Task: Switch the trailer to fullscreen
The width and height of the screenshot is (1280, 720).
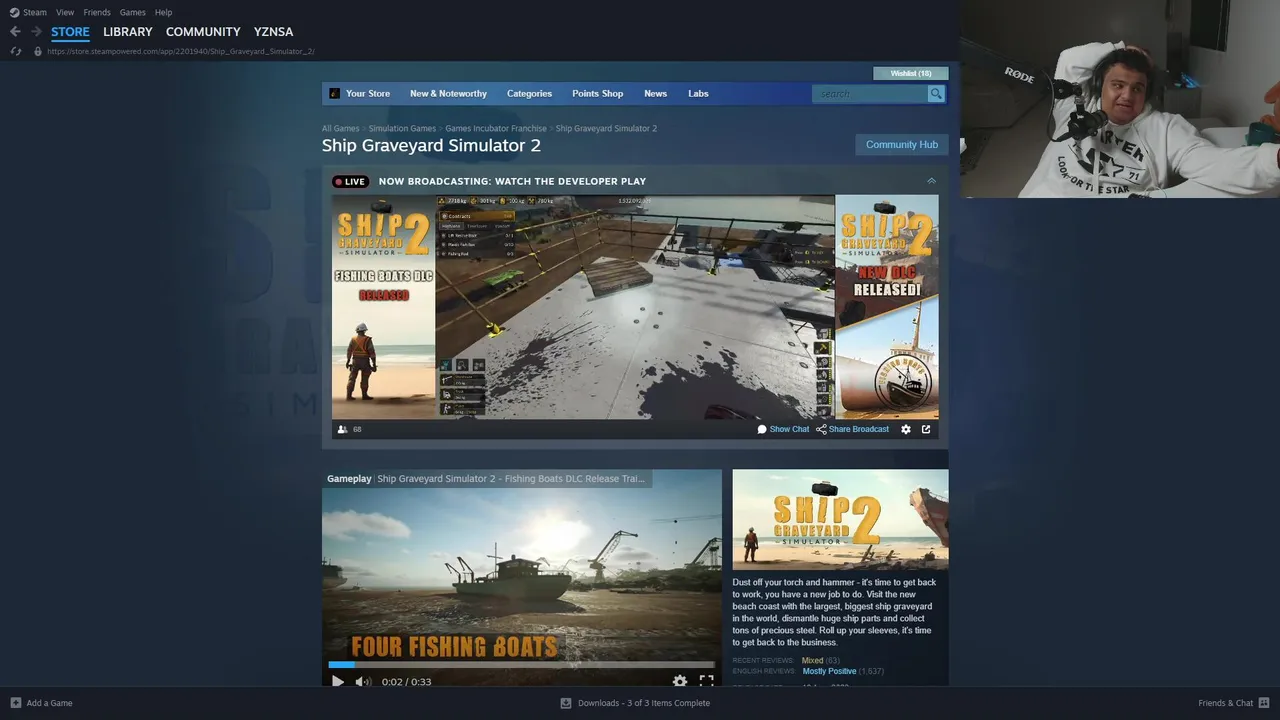Action: coord(706,681)
